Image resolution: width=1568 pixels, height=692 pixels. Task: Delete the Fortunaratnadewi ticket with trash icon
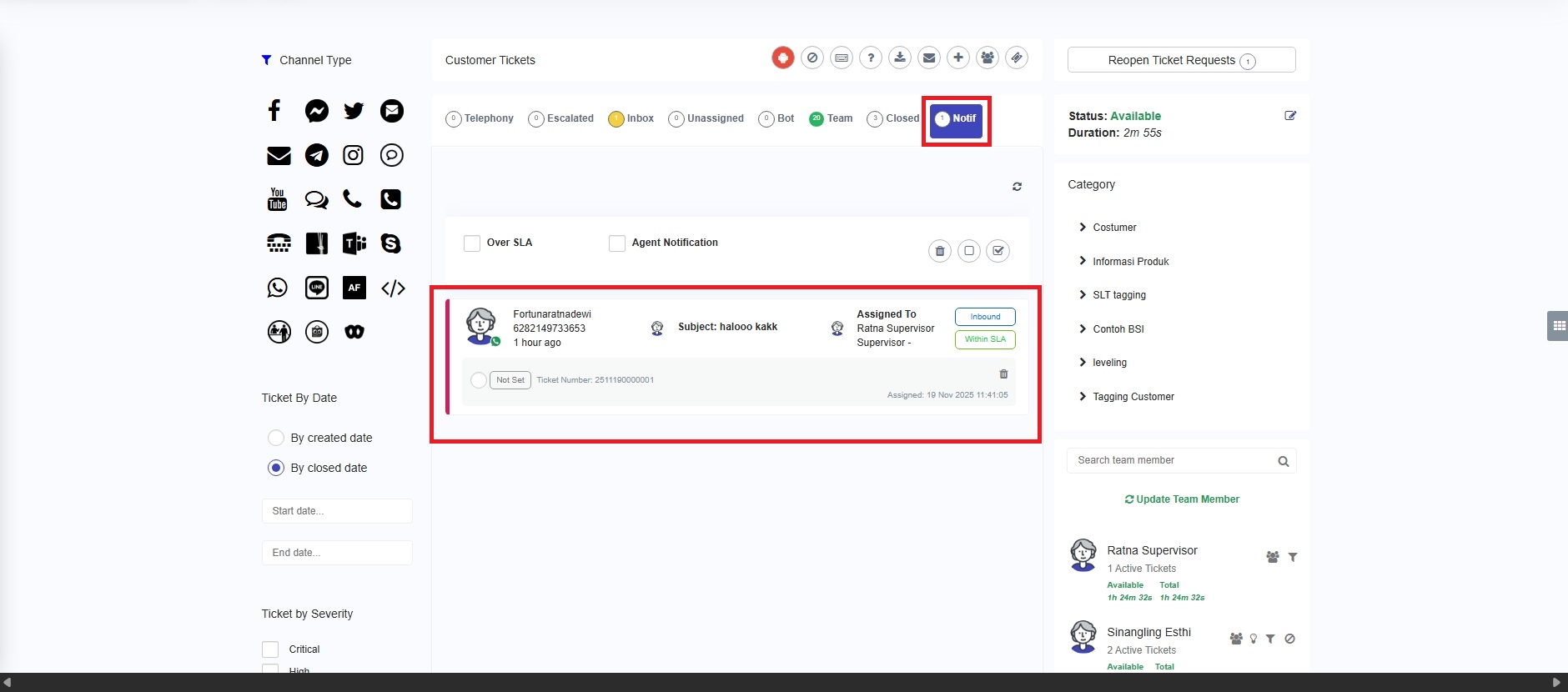pyautogui.click(x=1003, y=374)
